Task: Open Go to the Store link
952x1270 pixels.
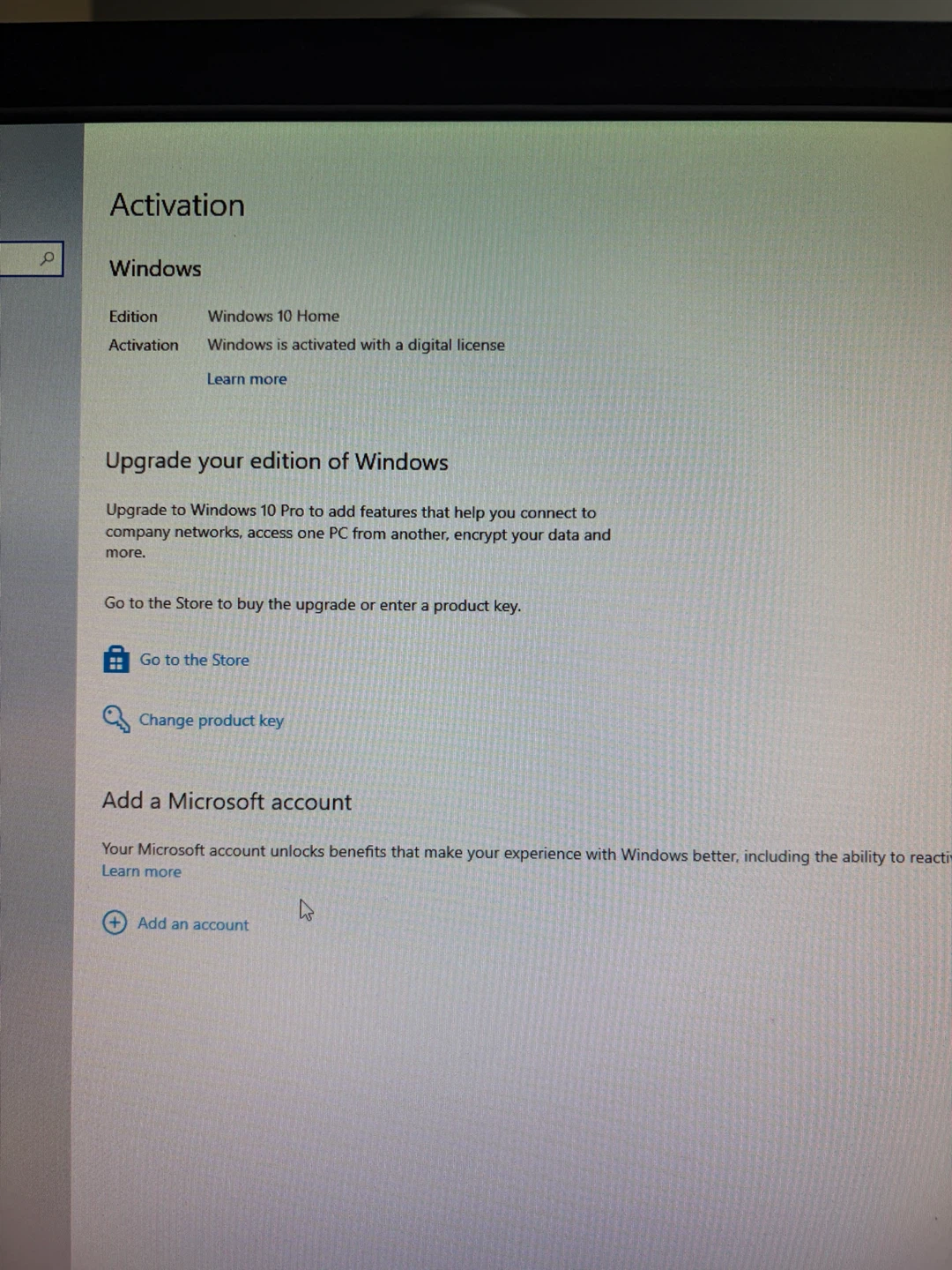Action: 194,660
